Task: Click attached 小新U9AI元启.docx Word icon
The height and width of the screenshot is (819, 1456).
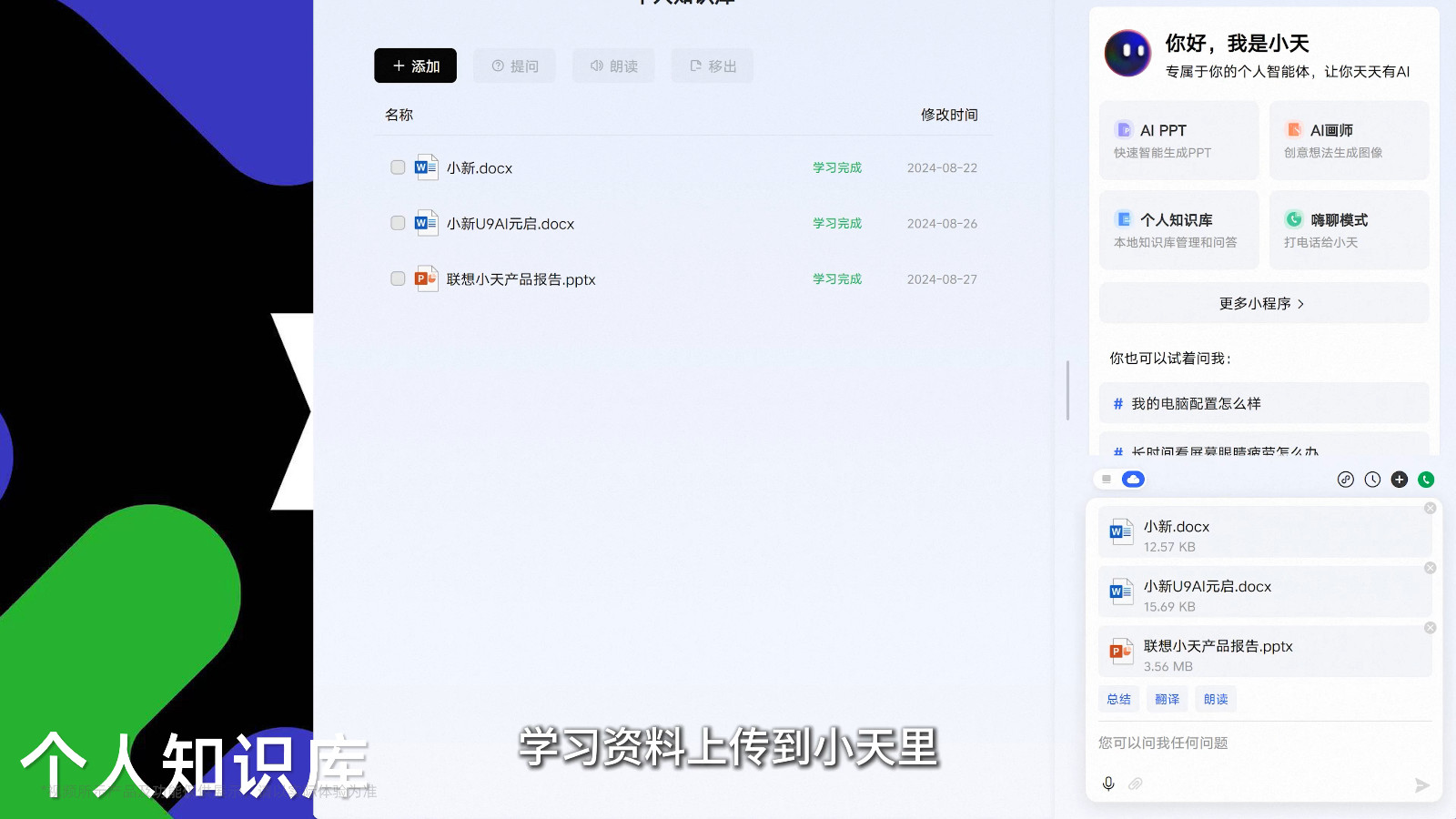Action: tap(1121, 591)
